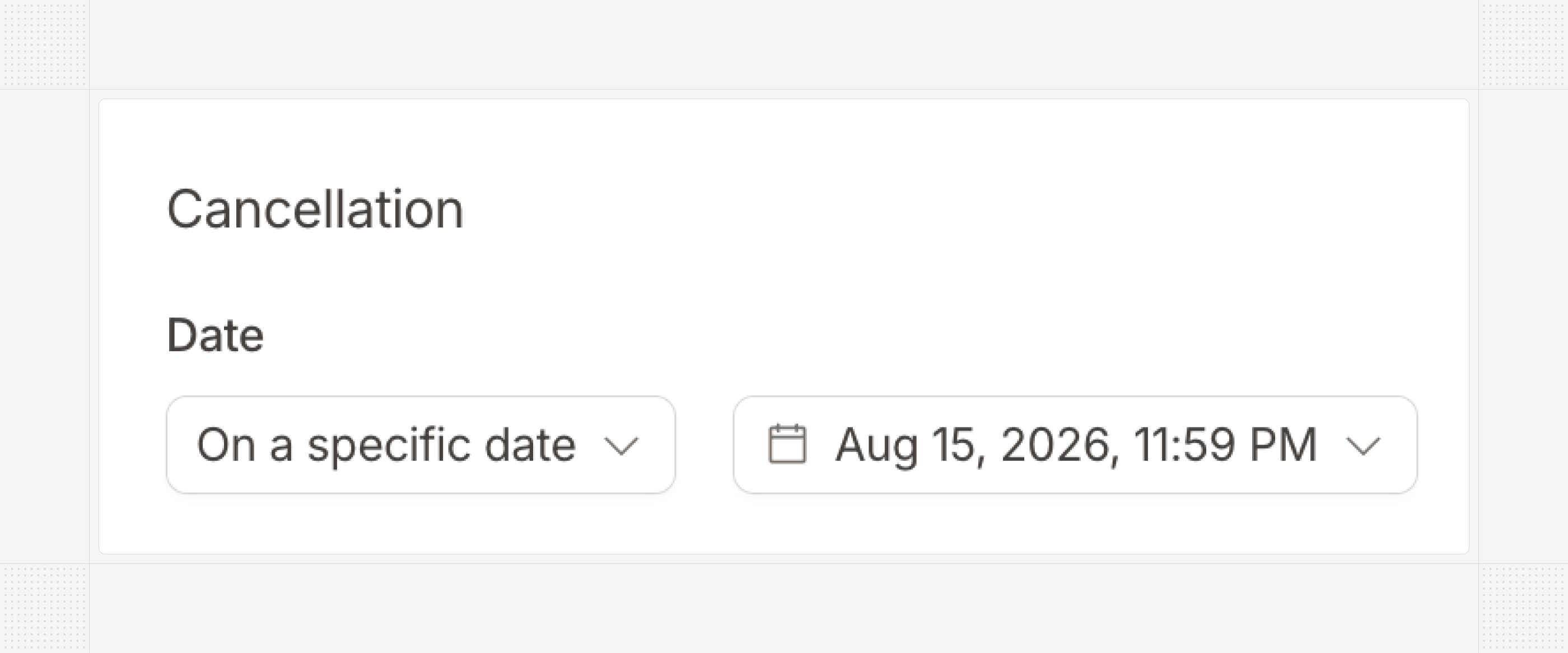Click the chevron next to 'On a specific date'

621,446
